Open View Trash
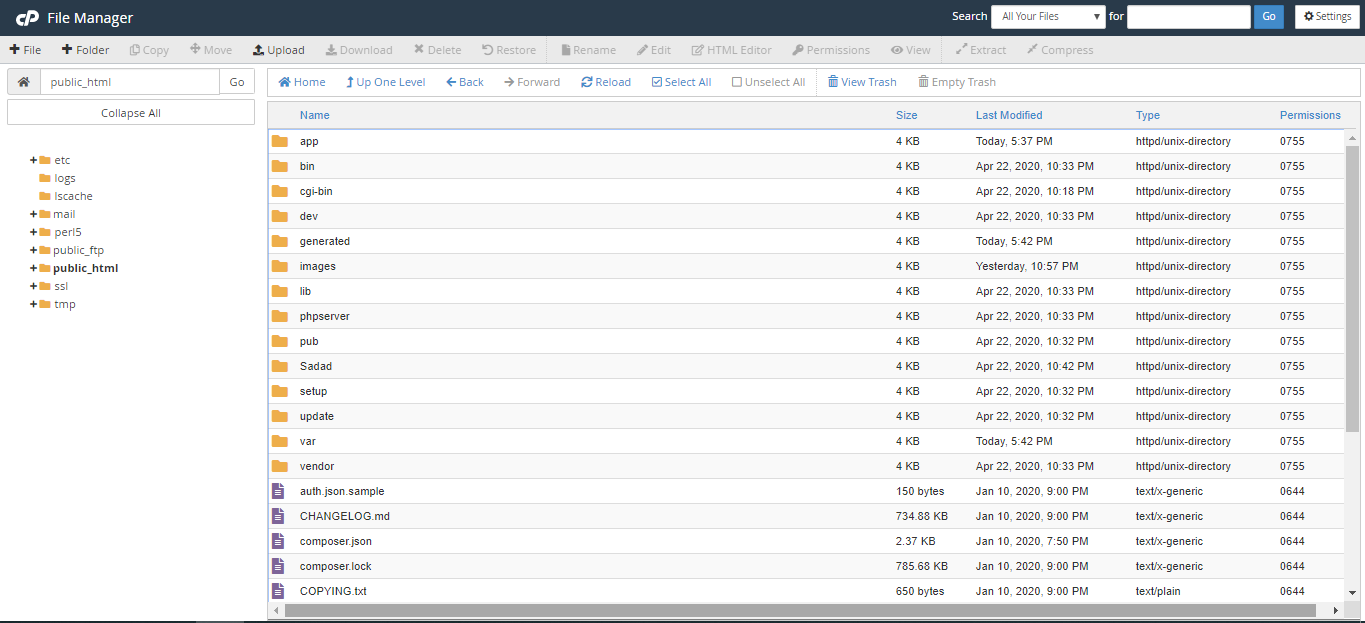Image resolution: width=1365 pixels, height=623 pixels. (861, 82)
